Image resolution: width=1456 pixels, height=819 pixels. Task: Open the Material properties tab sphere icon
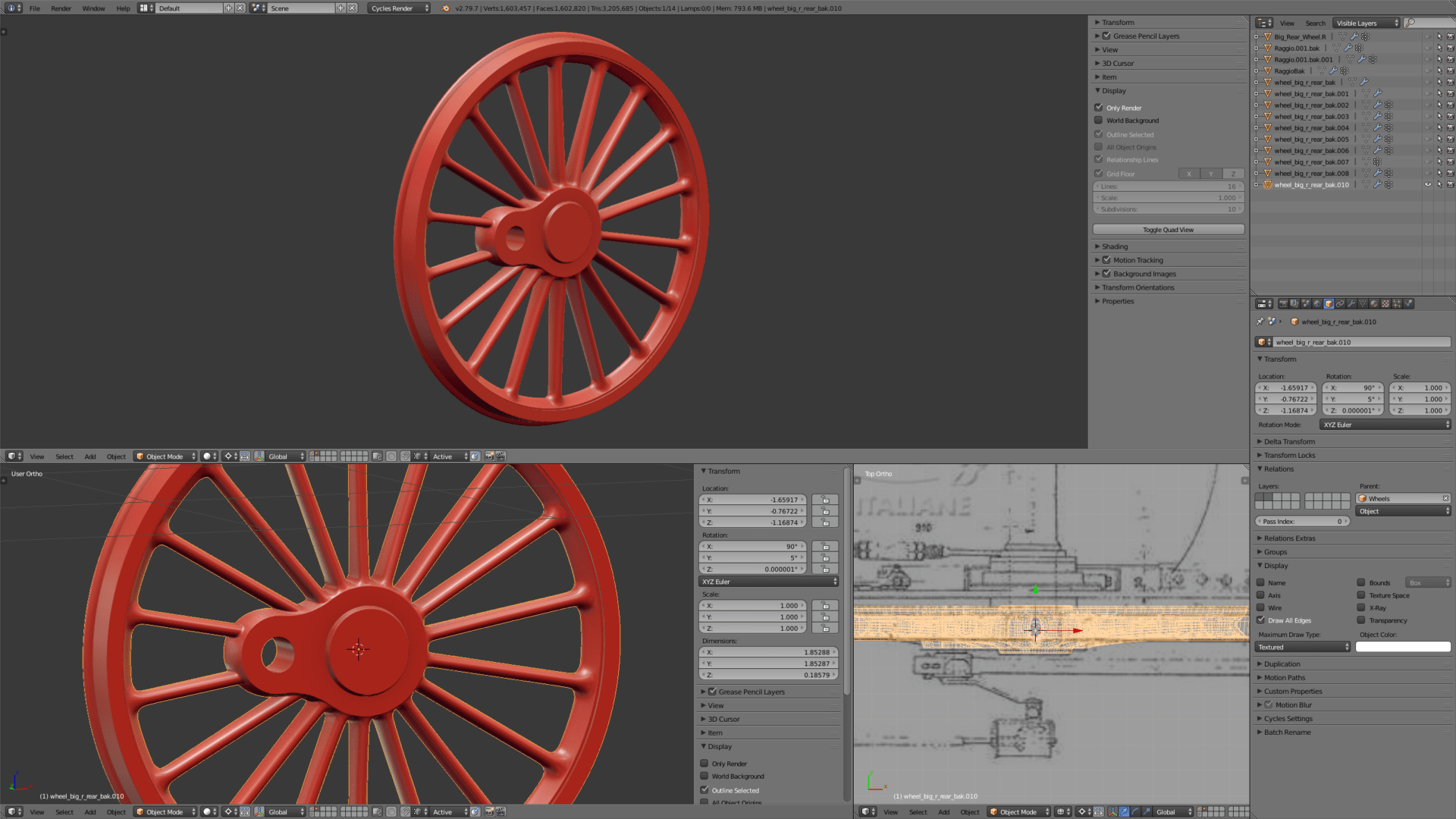click(x=1374, y=303)
